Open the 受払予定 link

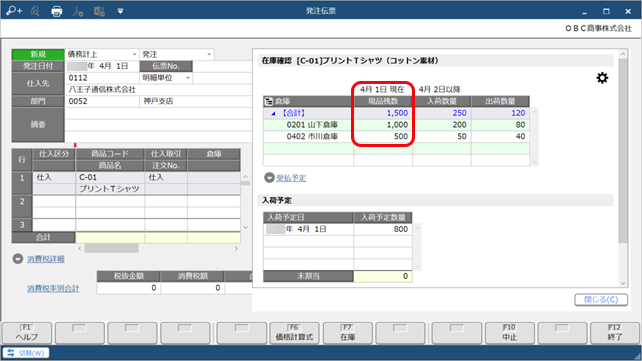tap(291, 178)
